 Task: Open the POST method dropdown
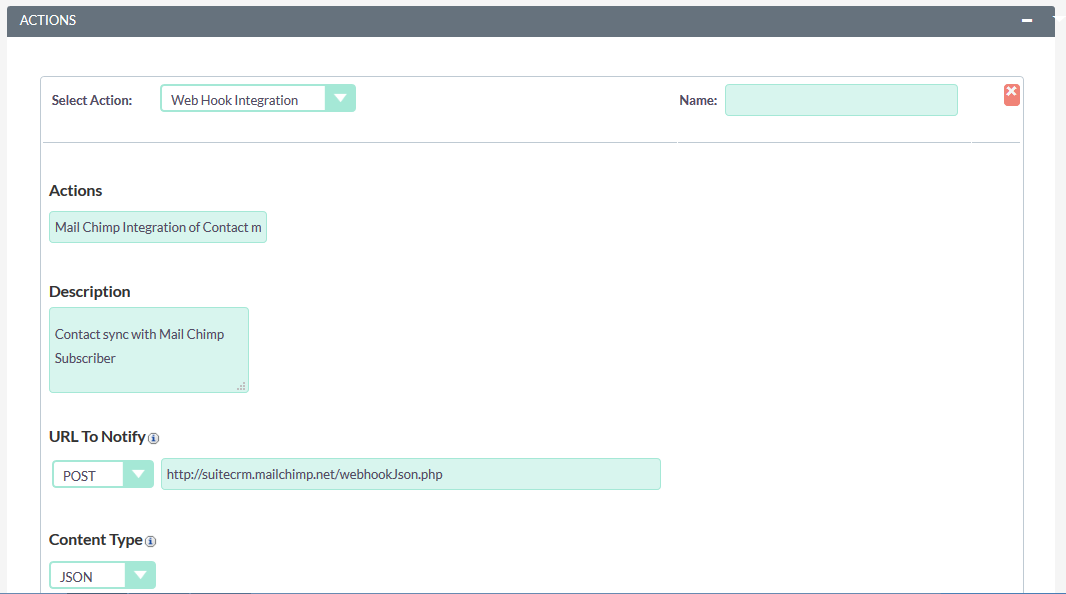pos(103,474)
